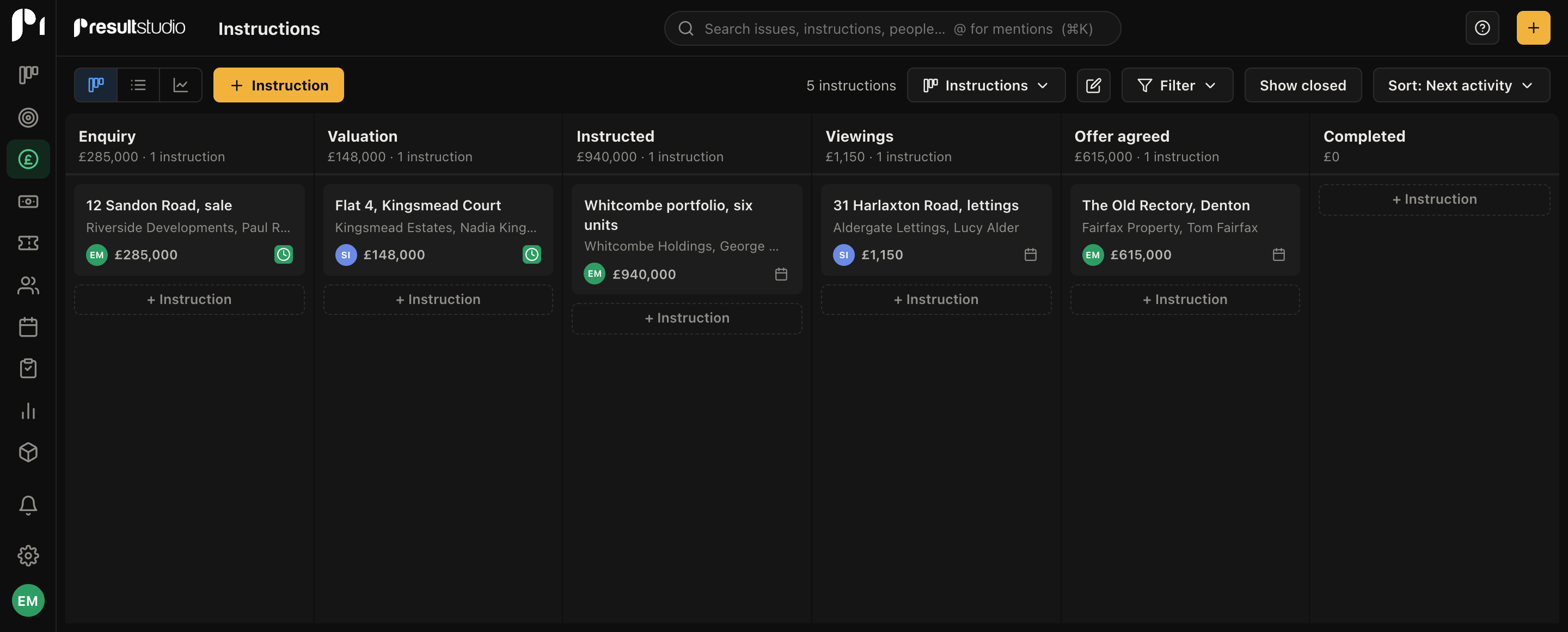Click the search issues input field
The width and height of the screenshot is (1568, 632).
point(892,28)
